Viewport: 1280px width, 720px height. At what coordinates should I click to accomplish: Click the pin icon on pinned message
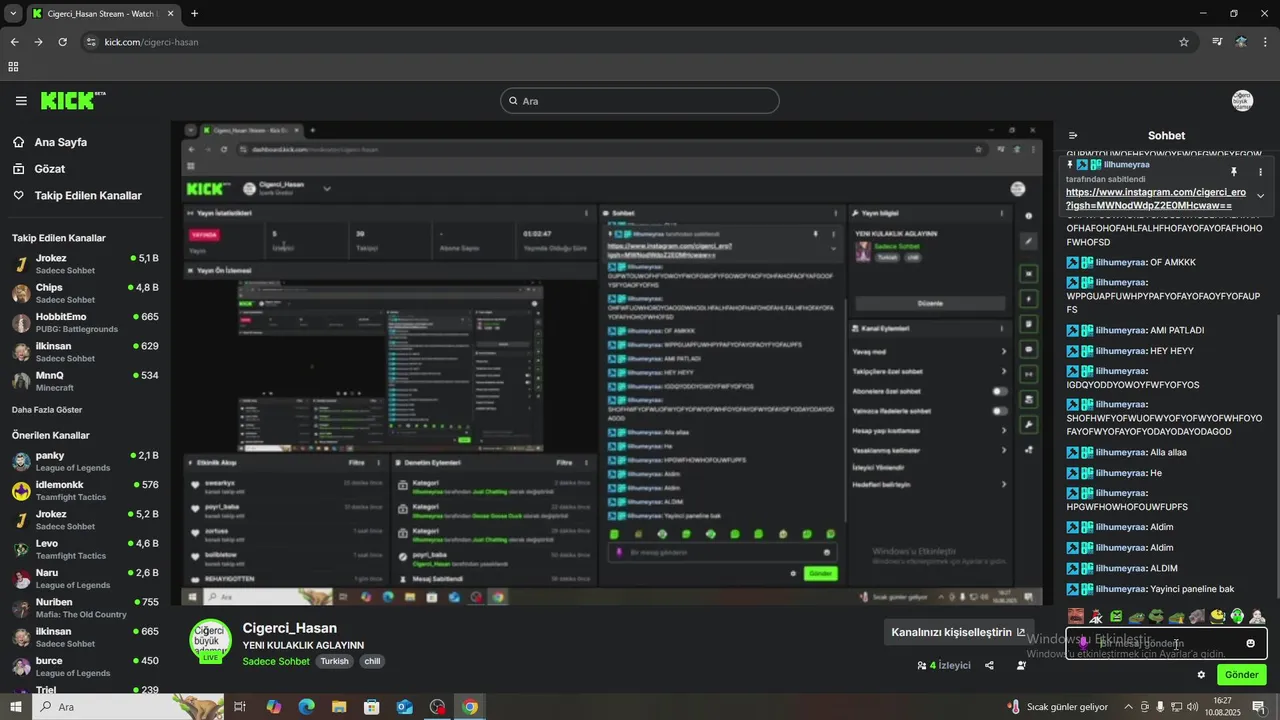1233,172
